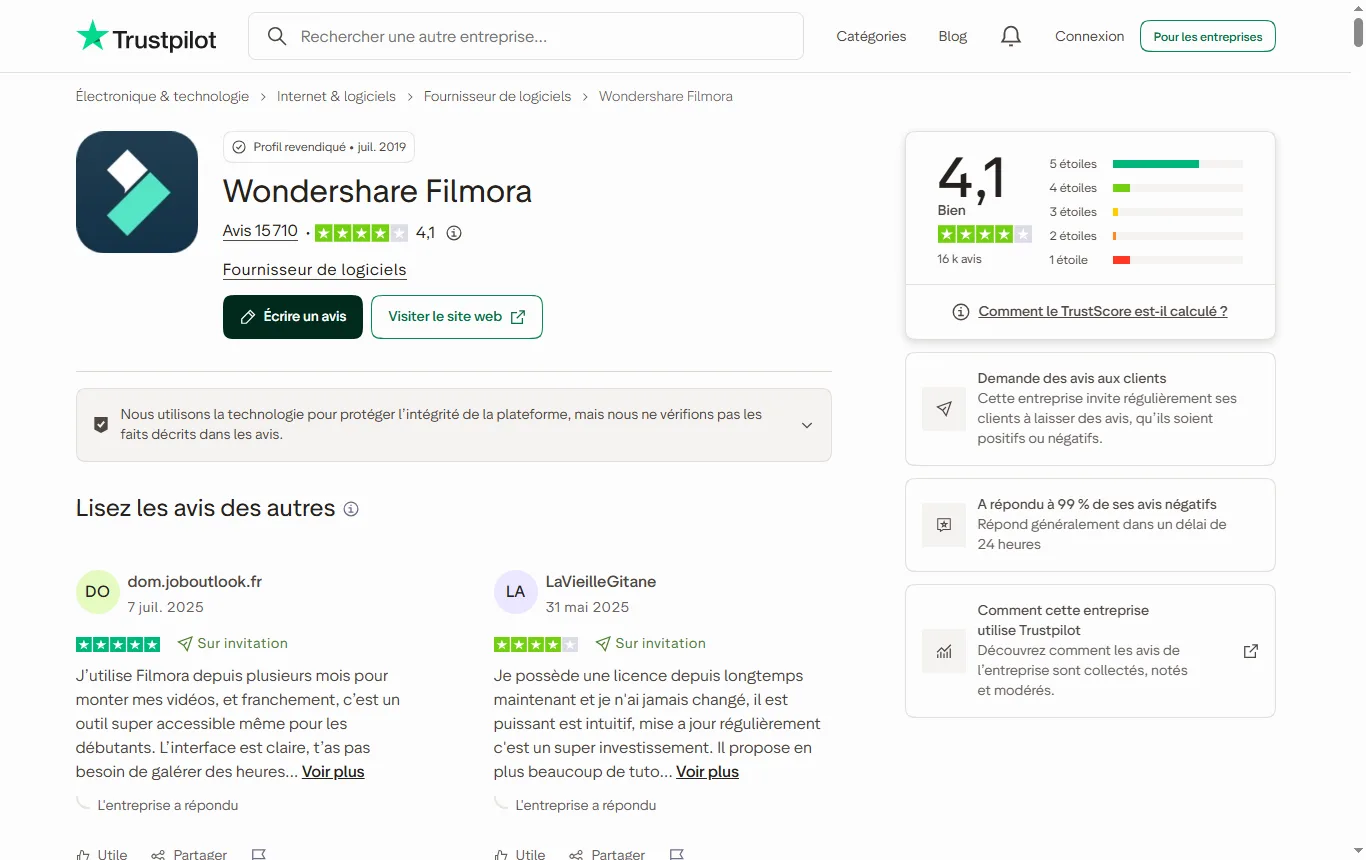This screenshot has width=1366, height=860.
Task: Click info icon beside 4,1 rating
Action: click(454, 233)
